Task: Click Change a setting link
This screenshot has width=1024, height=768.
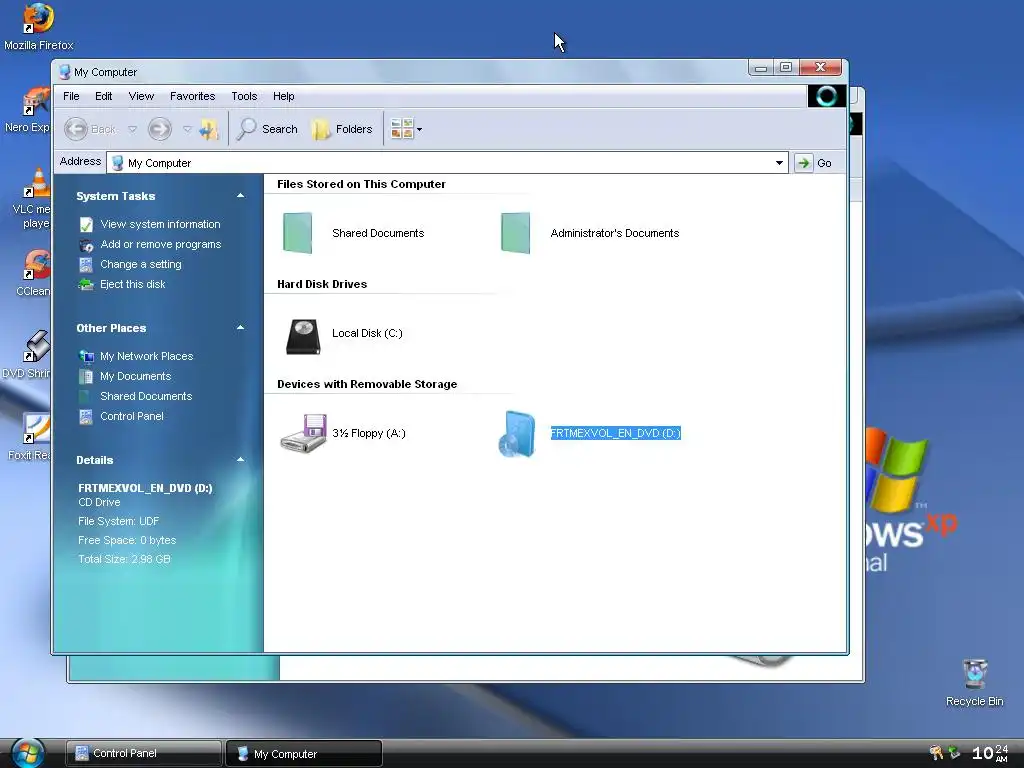Action: 140,264
